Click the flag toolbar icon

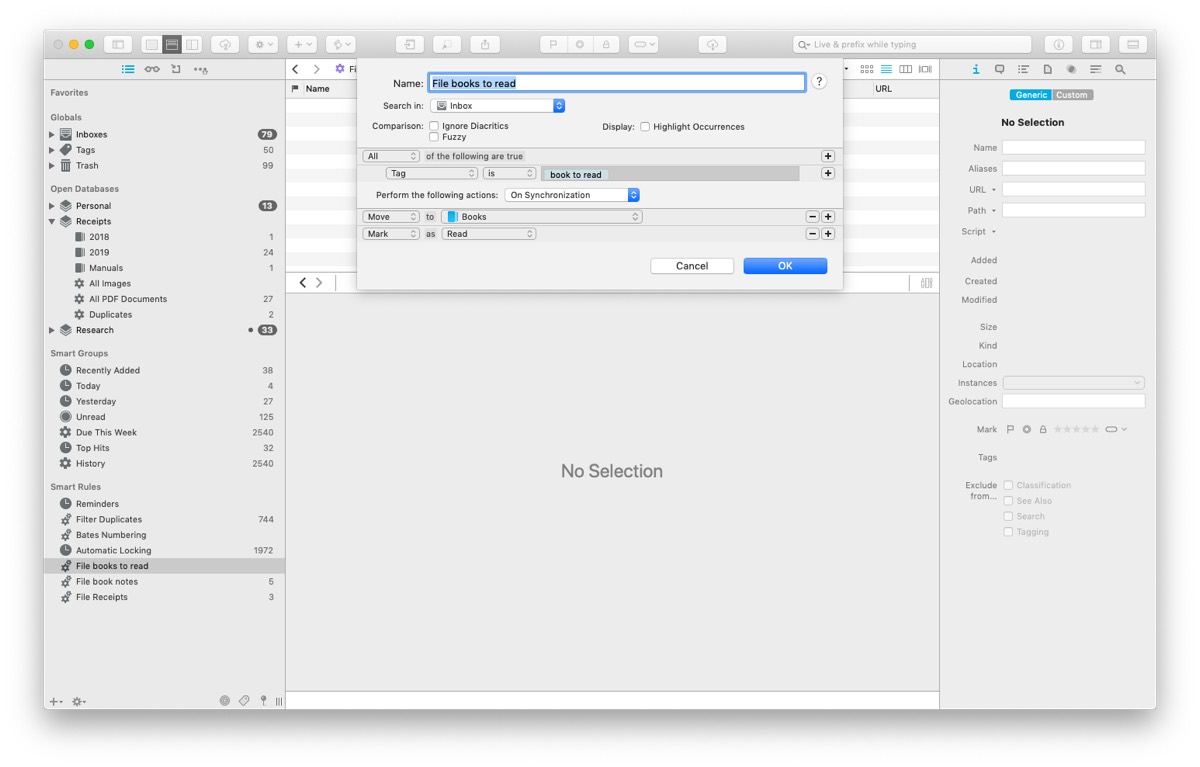click(553, 45)
